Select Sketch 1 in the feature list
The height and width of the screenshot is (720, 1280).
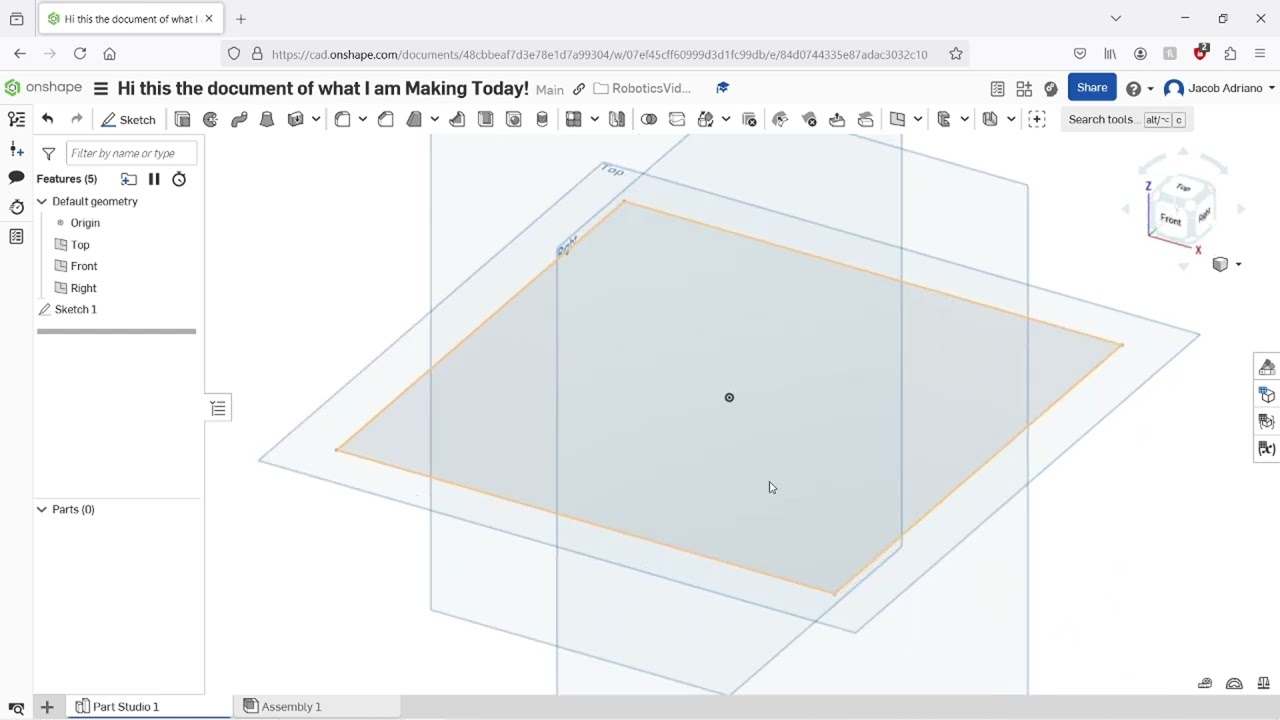click(x=76, y=309)
